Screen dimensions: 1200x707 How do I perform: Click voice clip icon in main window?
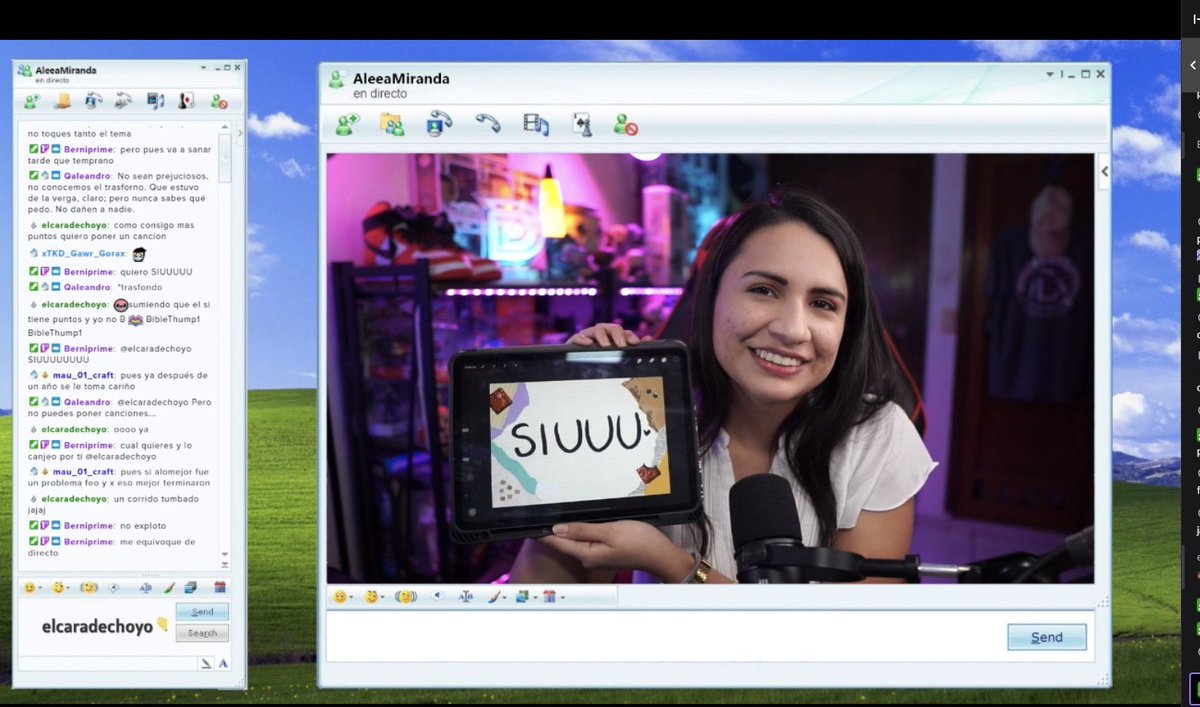[438, 596]
